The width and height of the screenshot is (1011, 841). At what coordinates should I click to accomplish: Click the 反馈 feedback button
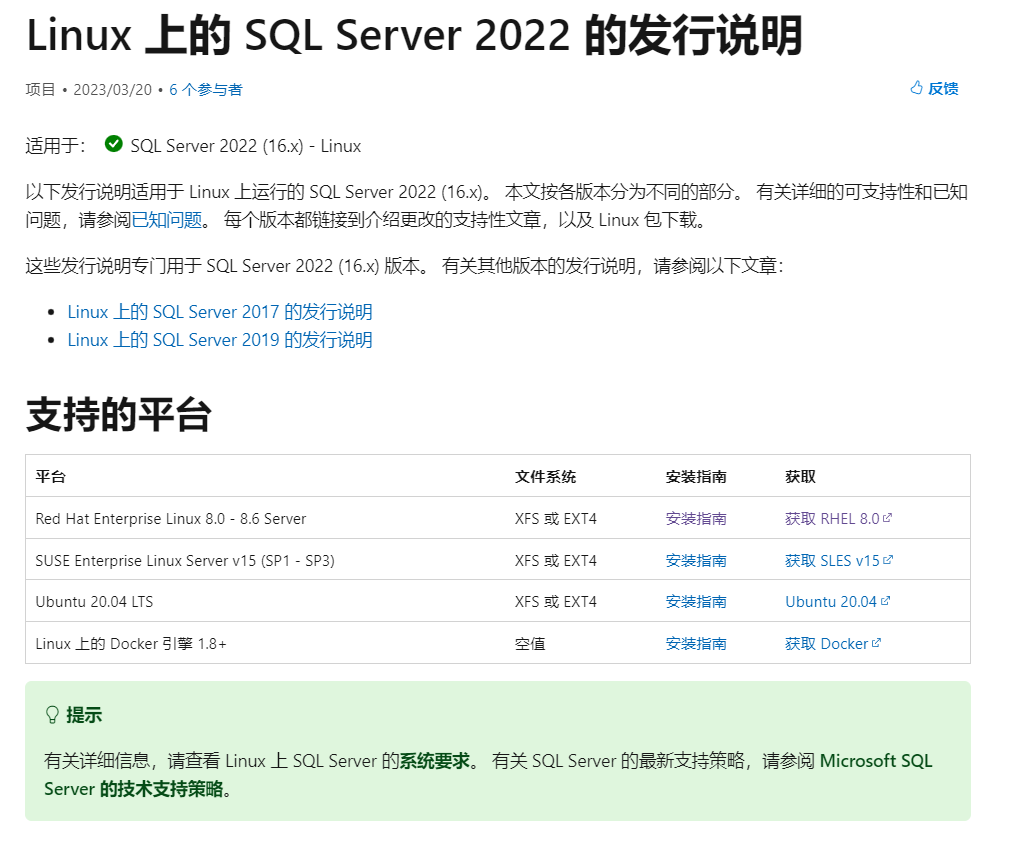point(934,88)
